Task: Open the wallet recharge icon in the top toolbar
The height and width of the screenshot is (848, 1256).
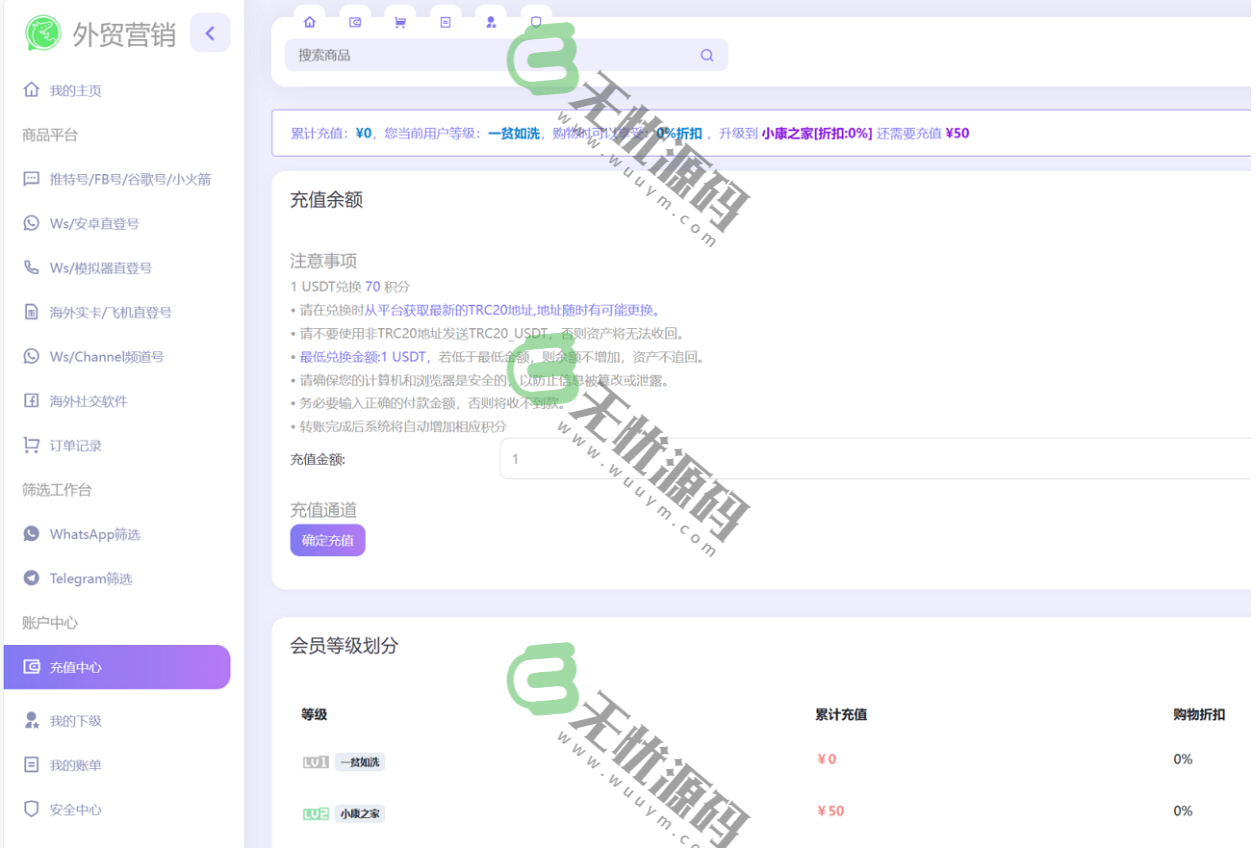Action: [x=355, y=22]
